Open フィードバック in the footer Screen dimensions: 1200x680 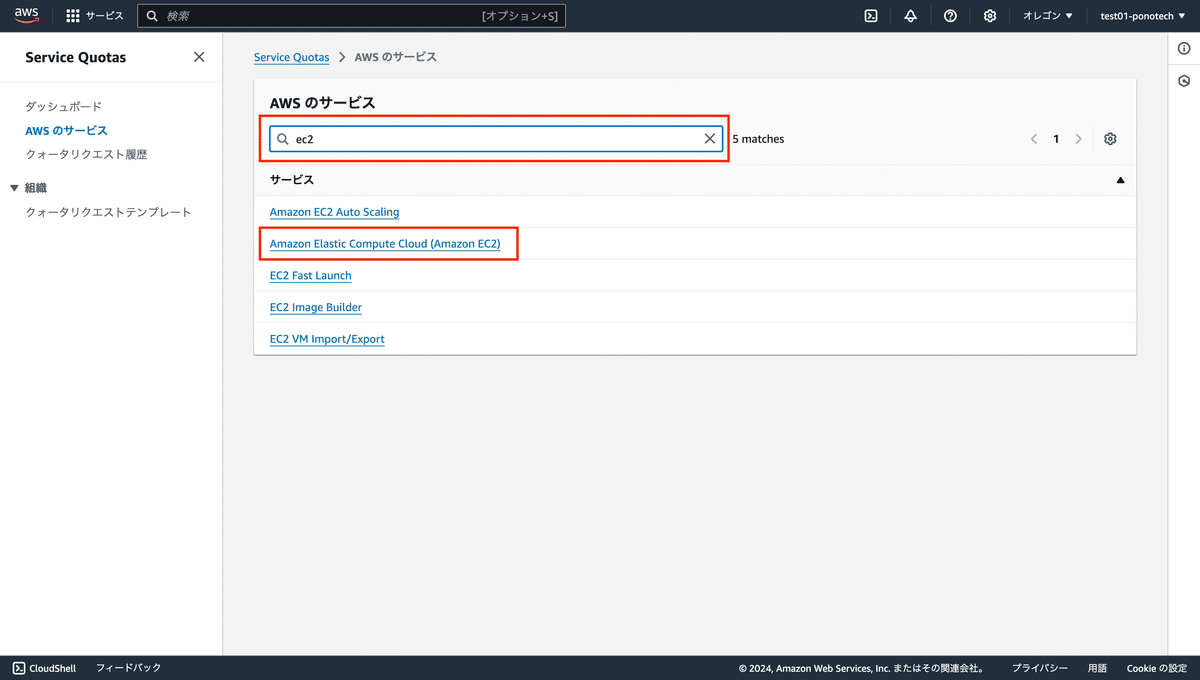click(128, 668)
